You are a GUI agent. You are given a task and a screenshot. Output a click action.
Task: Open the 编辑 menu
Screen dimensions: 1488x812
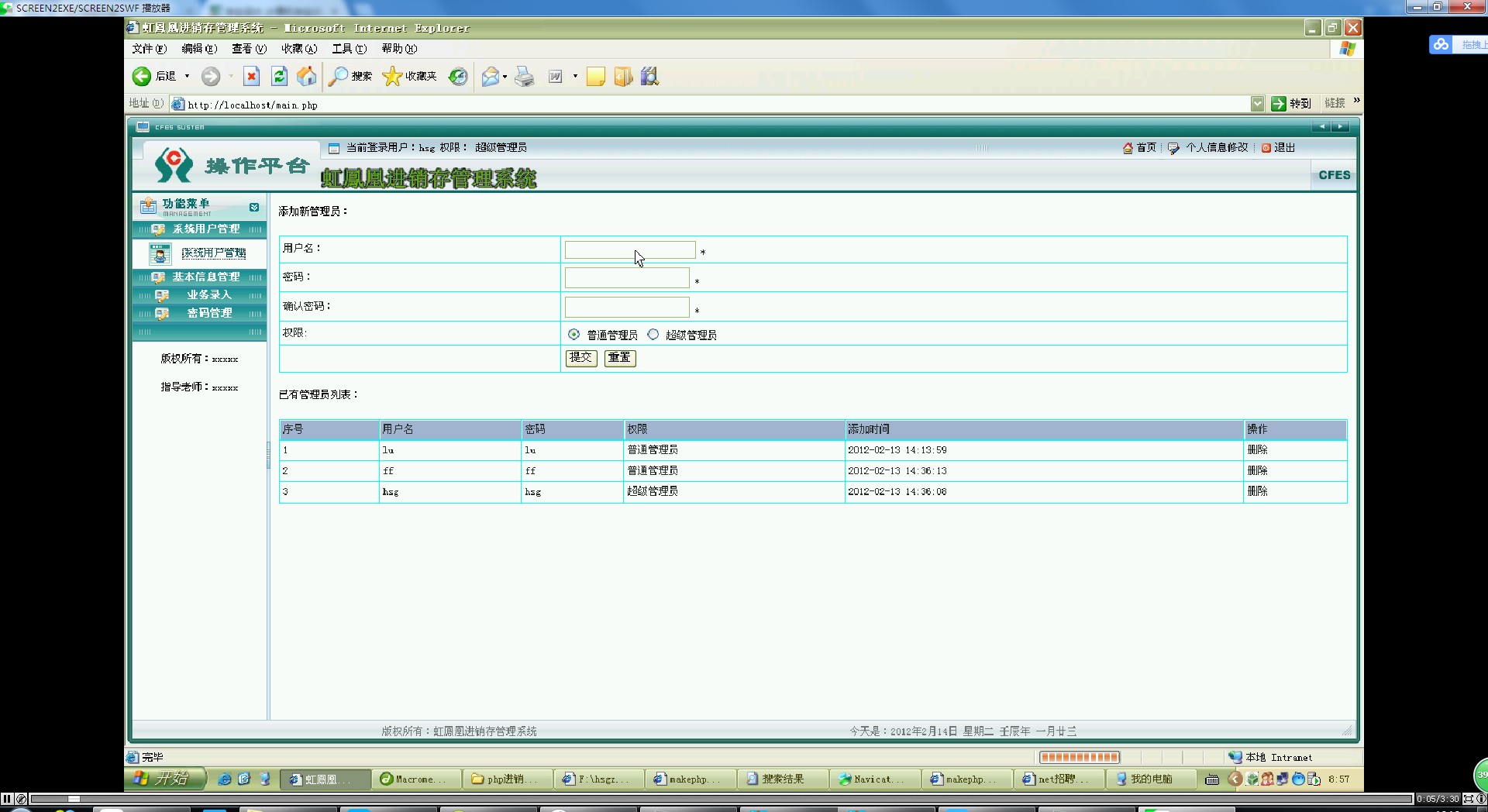199,49
